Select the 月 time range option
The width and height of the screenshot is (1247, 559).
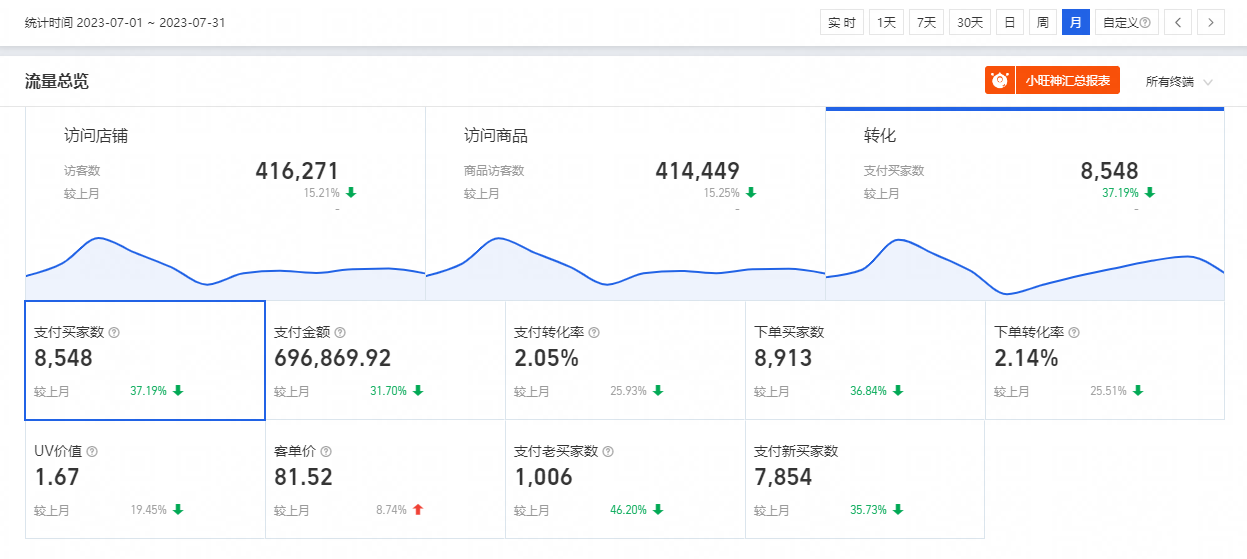[x=1076, y=22]
